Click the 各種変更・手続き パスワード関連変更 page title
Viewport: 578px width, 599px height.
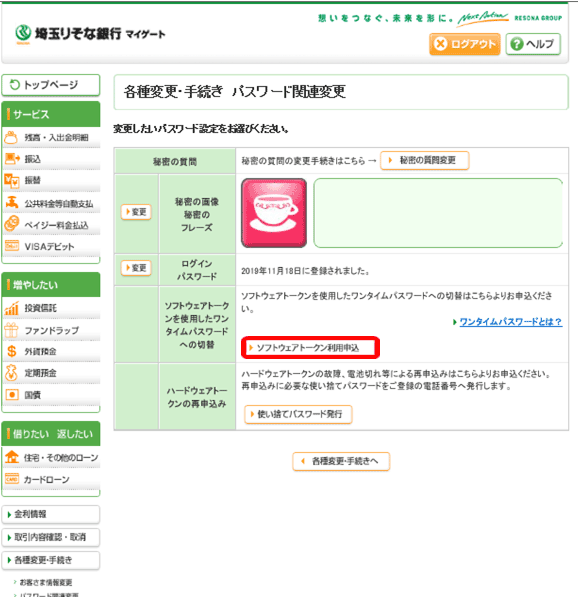coord(235,92)
